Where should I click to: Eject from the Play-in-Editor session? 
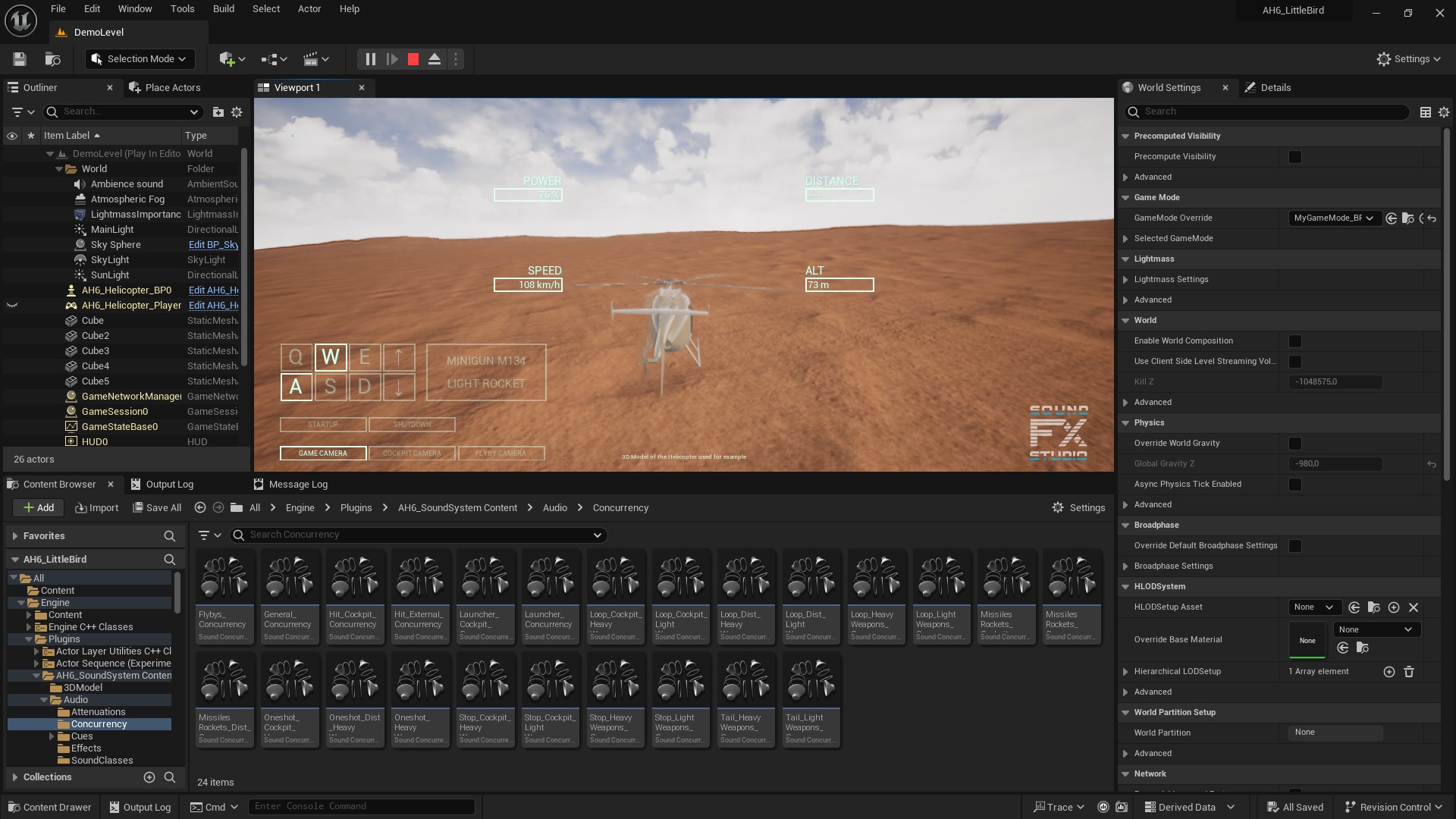[435, 58]
